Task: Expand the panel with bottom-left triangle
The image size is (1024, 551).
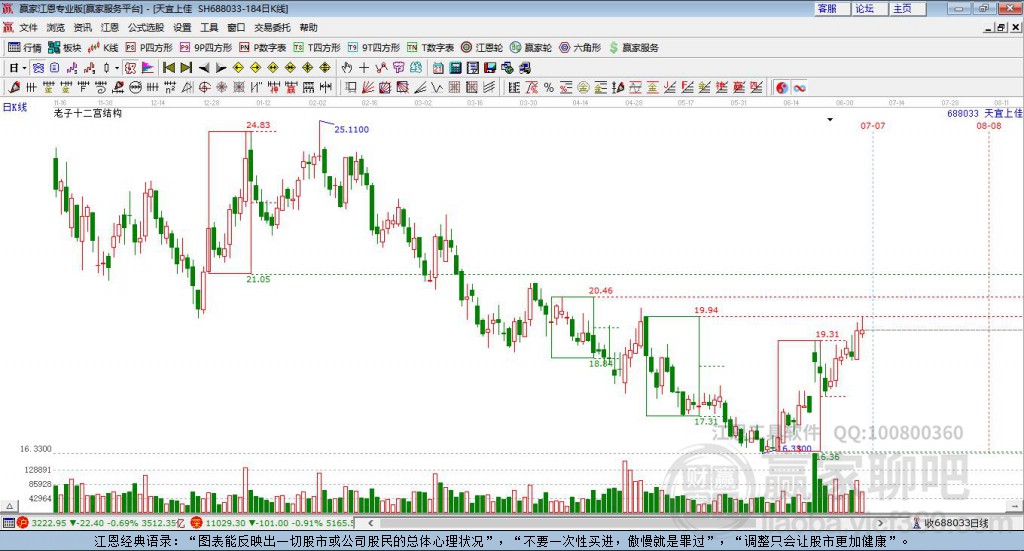Action: [x=9, y=506]
